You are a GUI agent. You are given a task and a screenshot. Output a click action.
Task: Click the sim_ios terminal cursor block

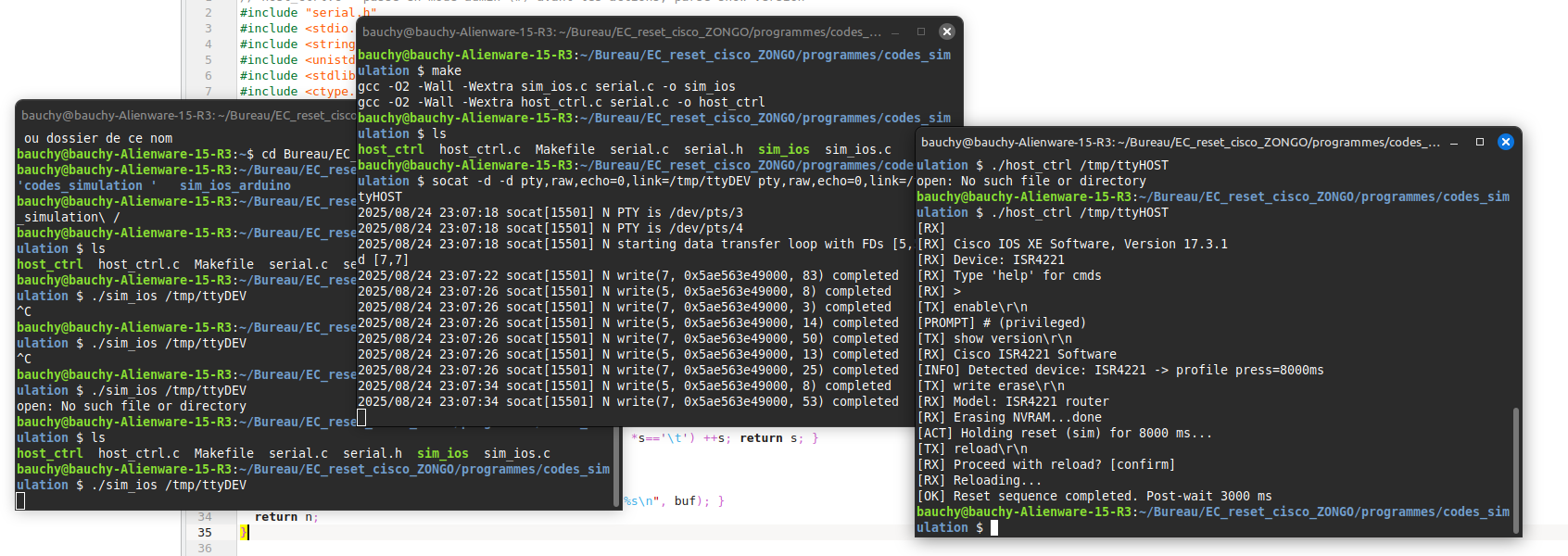(20, 501)
